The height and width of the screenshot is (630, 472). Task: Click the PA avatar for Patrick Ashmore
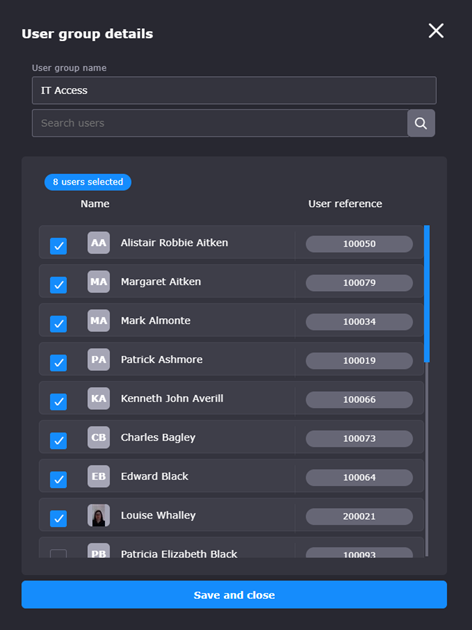click(99, 360)
